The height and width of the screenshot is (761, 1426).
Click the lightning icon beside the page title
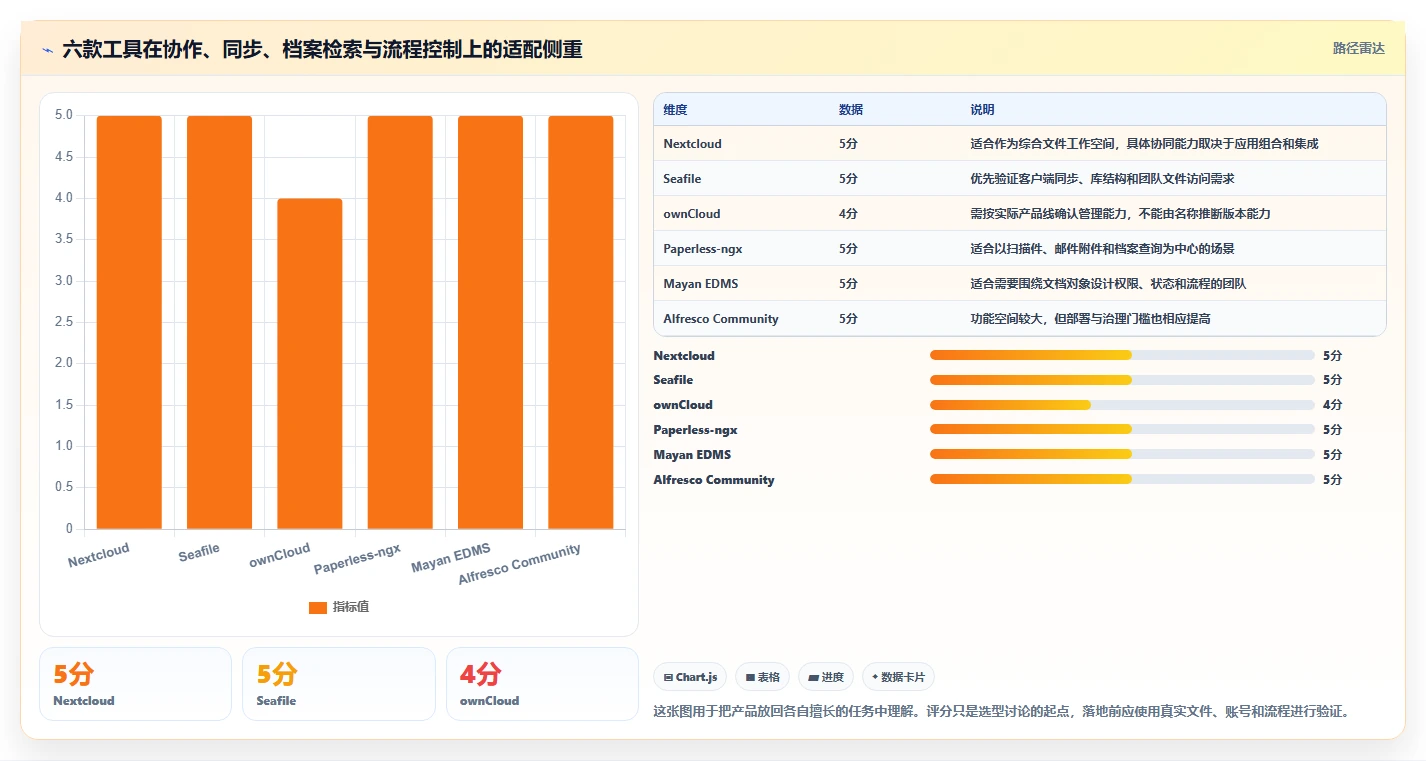47,49
